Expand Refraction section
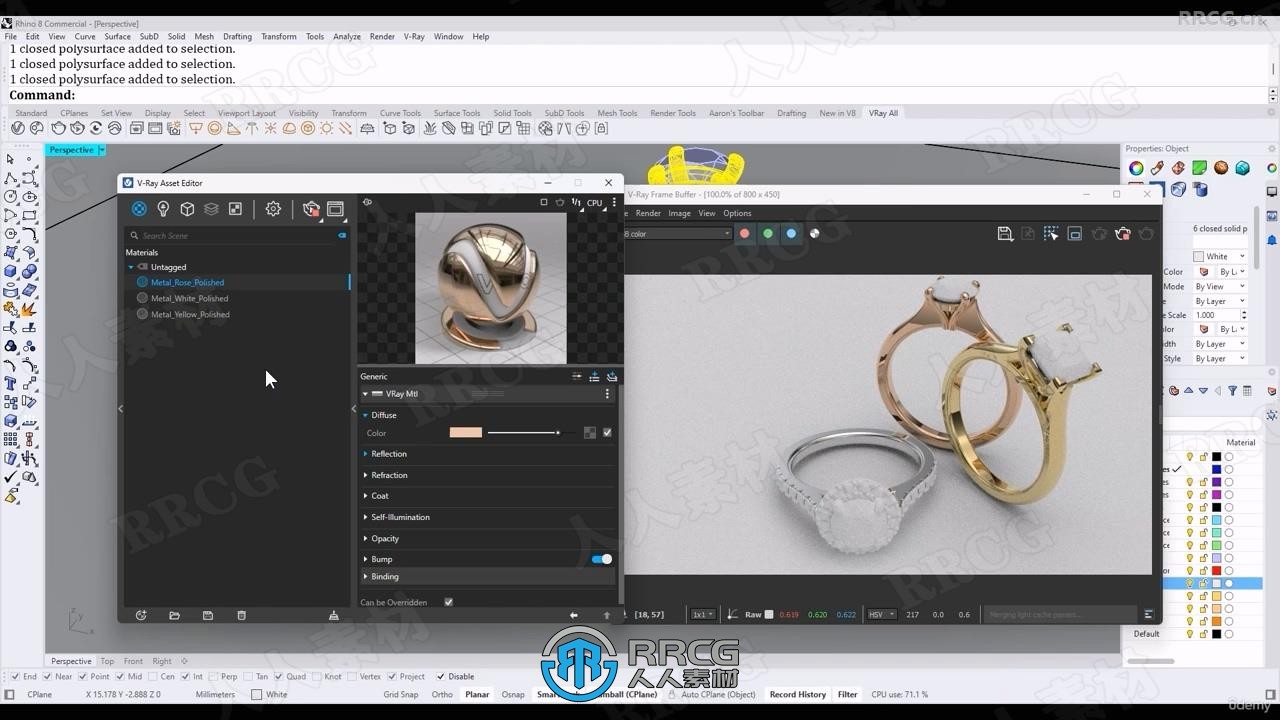Viewport: 1280px width, 720px height. click(x=365, y=475)
